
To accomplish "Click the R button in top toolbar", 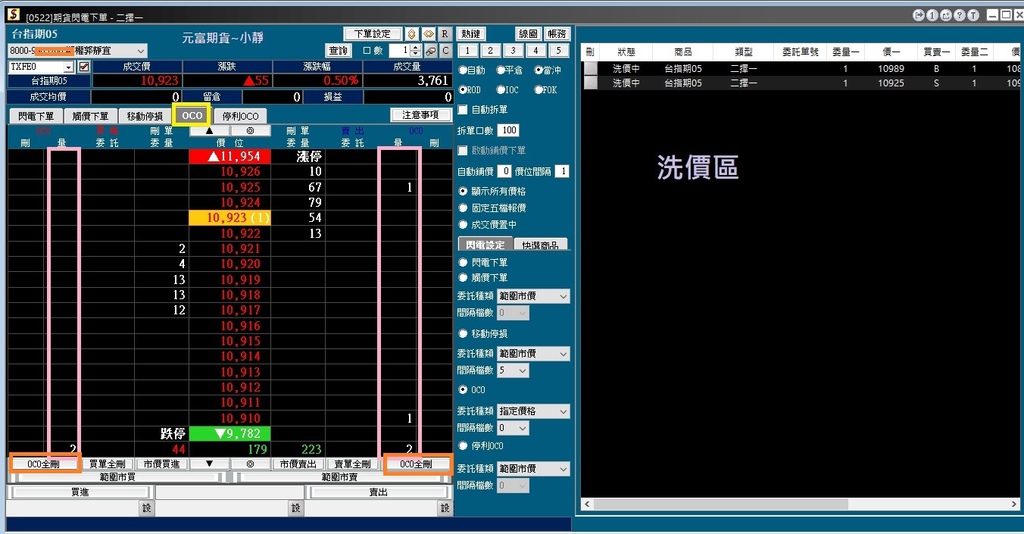I will click(445, 34).
